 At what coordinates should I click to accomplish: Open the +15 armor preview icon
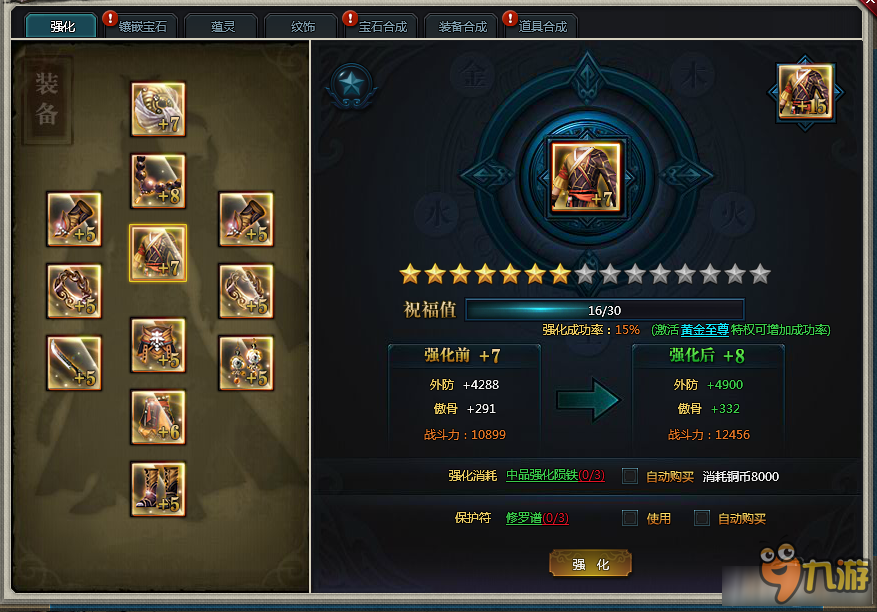point(805,92)
